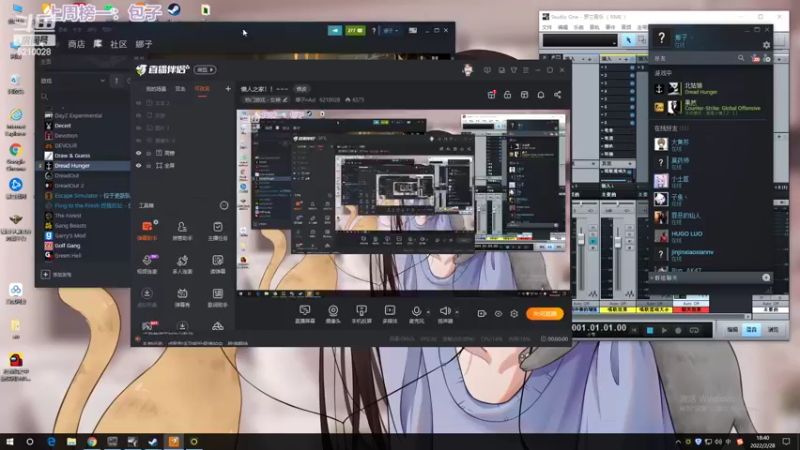800x450 pixels.
Task: Open the Steam 库 tab
Action: 97,44
